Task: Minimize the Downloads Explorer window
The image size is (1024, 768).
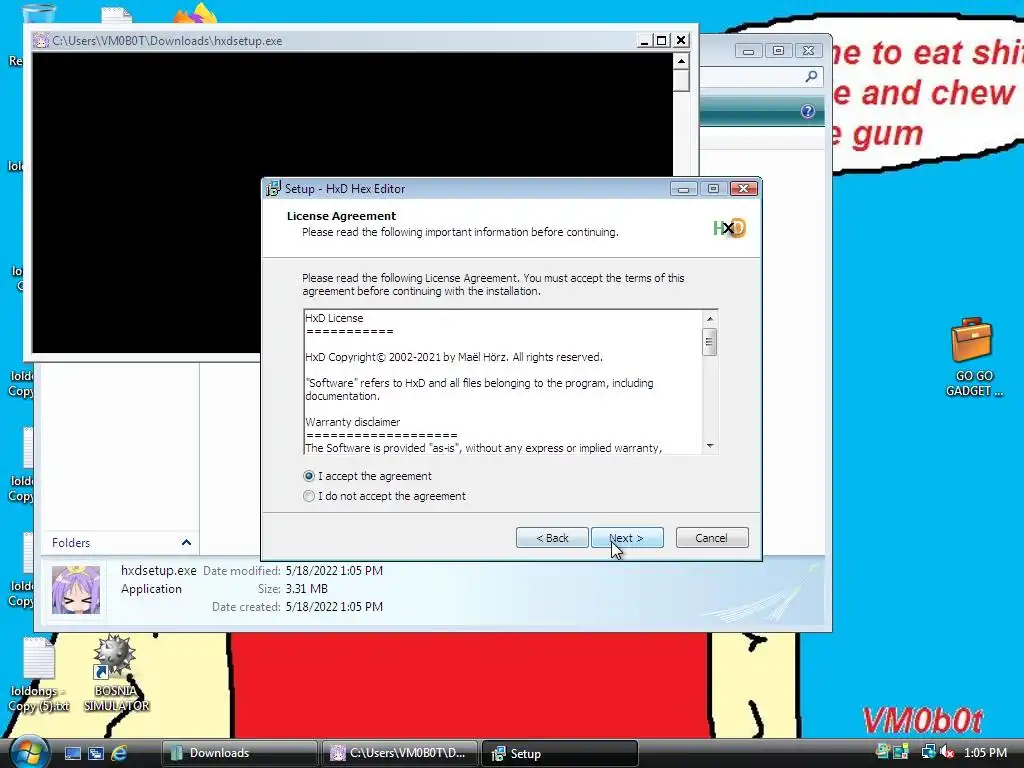Action: (748, 51)
